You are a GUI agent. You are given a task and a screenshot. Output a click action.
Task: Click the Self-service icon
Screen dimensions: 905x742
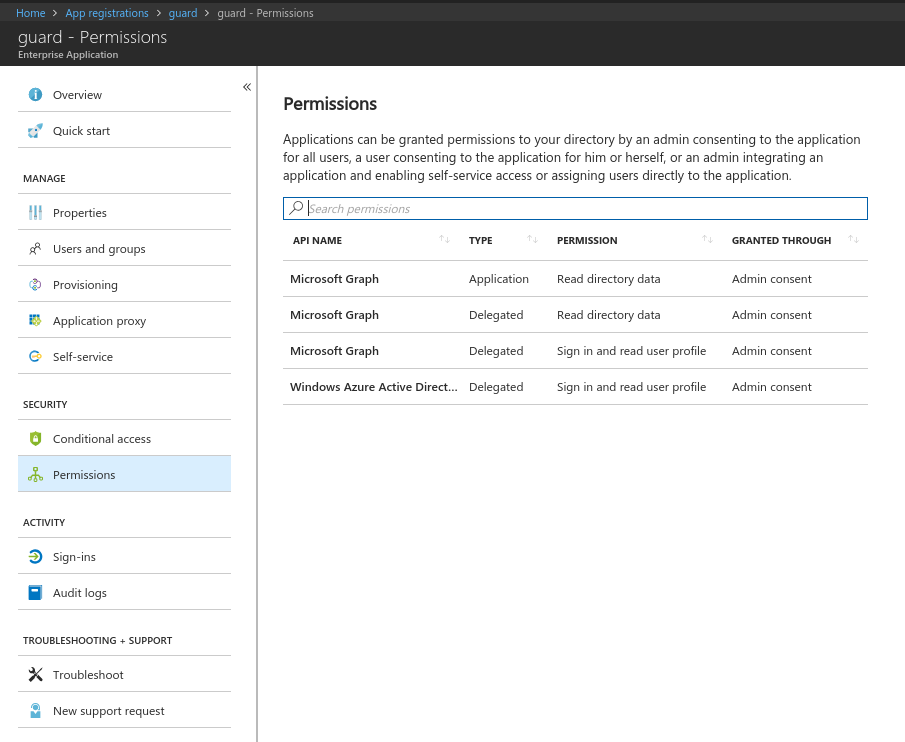click(x=35, y=357)
